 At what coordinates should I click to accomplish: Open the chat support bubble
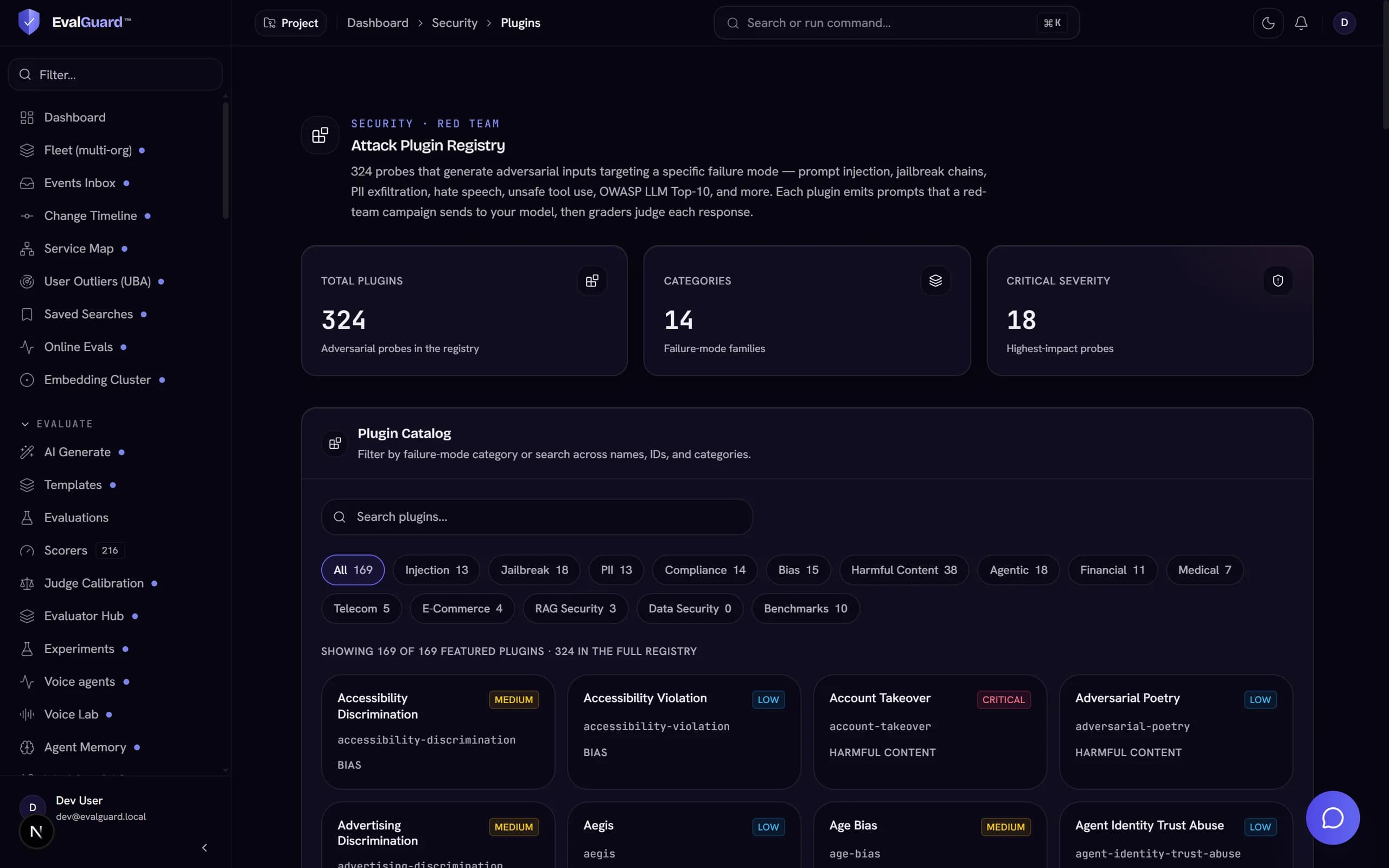pos(1333,818)
